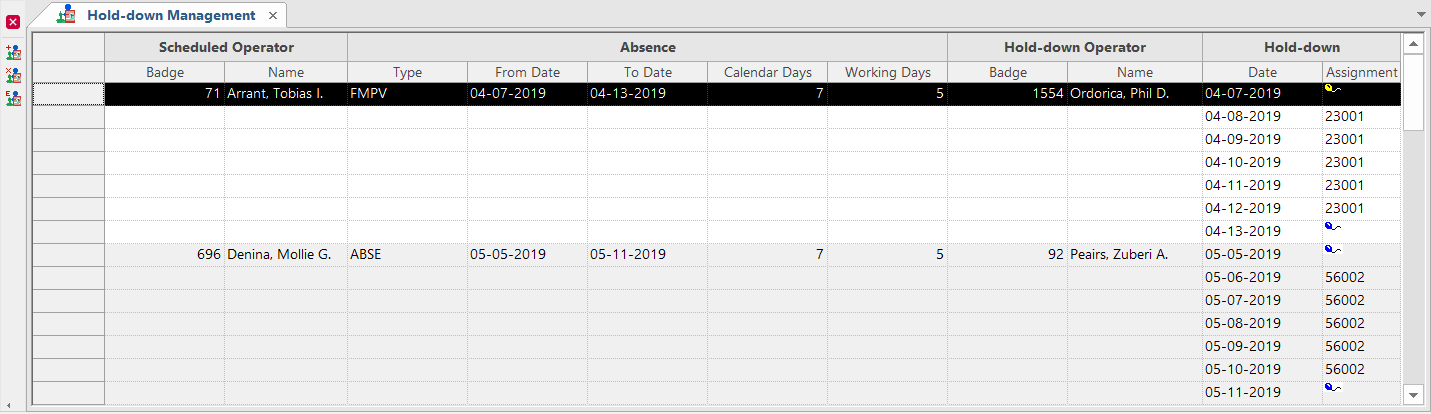Click the red X icon in left toolbar
The height and width of the screenshot is (414, 1431).
(13, 22)
